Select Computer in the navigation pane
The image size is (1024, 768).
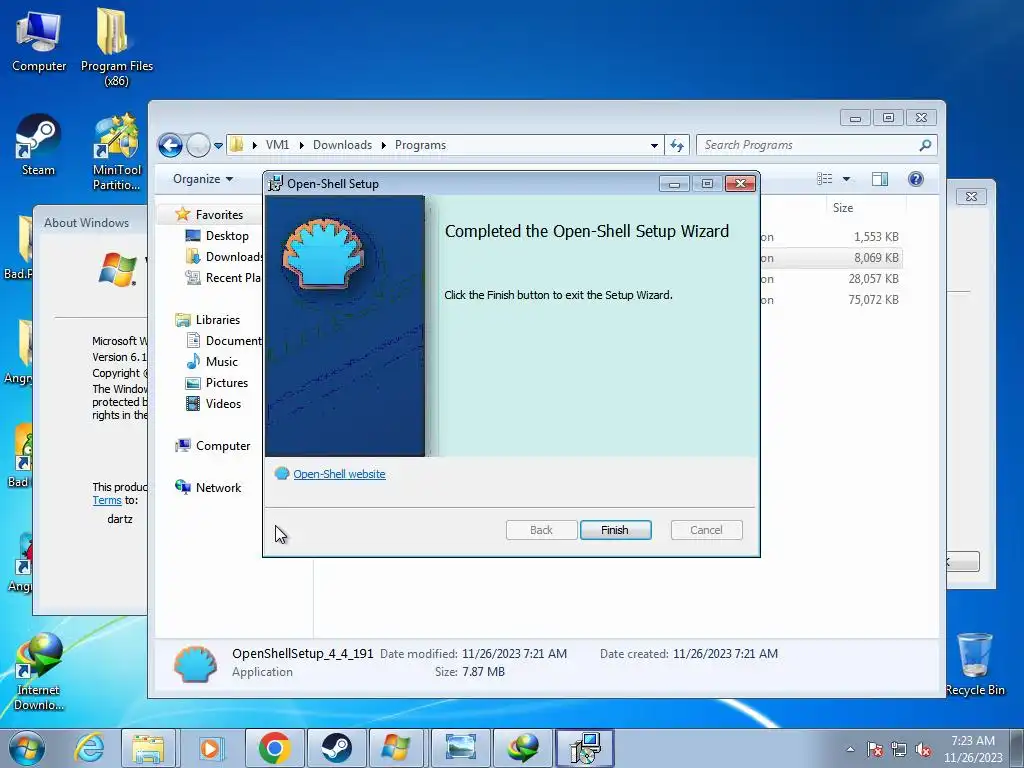(x=223, y=445)
